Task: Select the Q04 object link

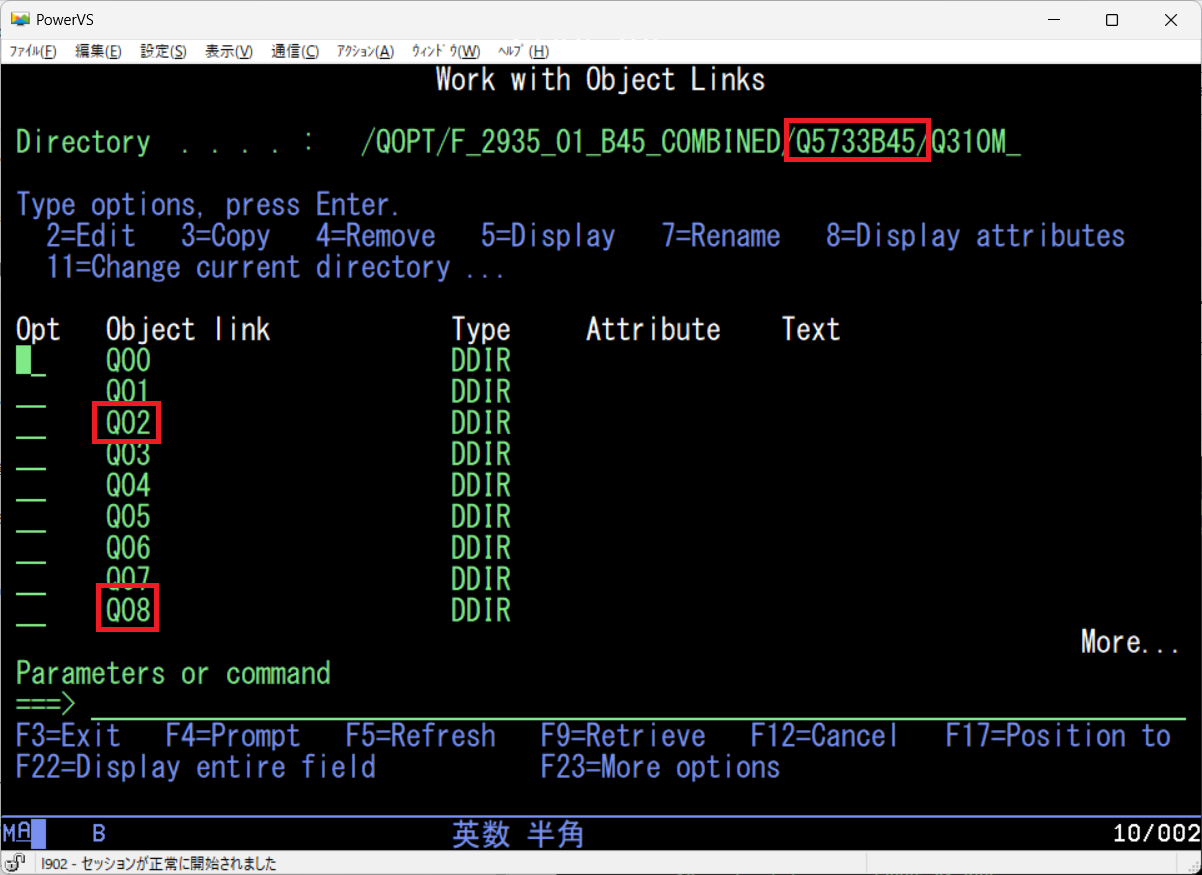Action: [128, 486]
